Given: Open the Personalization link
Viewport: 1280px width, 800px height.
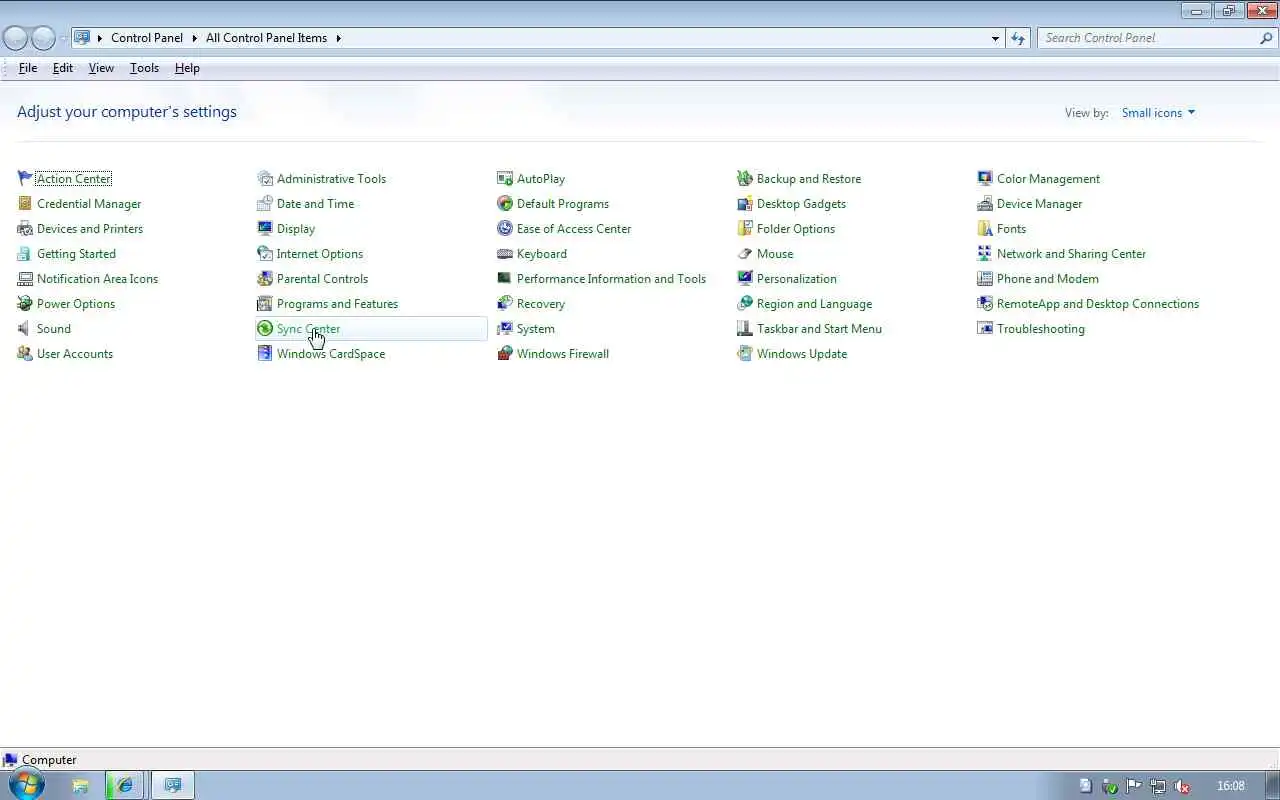Looking at the screenshot, I should coord(797,279).
